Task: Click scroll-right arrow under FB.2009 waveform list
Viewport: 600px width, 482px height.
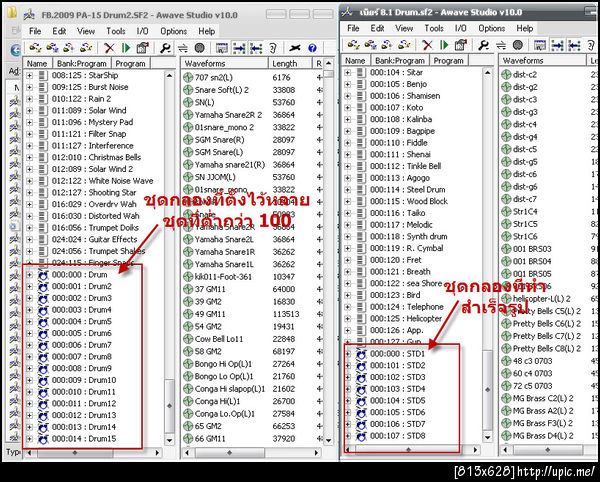Action: coord(316,453)
